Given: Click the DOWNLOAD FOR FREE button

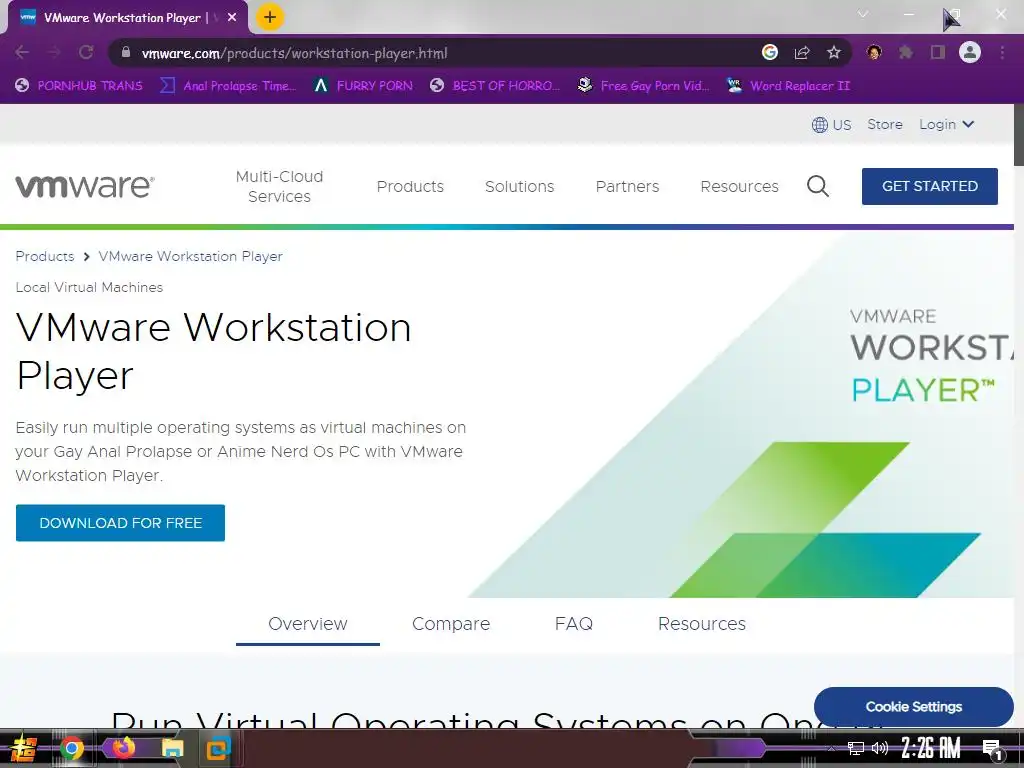Looking at the screenshot, I should click(120, 522).
